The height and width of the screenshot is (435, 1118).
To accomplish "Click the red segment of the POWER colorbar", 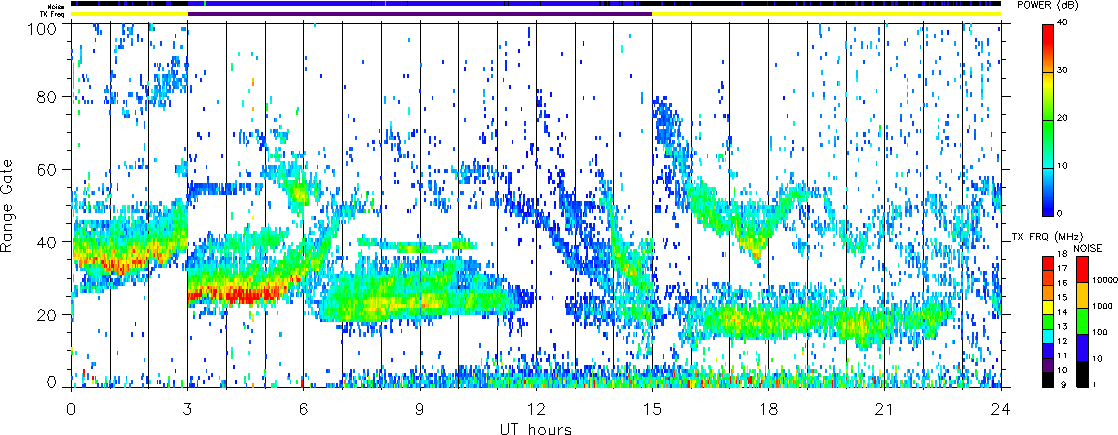I will (x=1048, y=38).
